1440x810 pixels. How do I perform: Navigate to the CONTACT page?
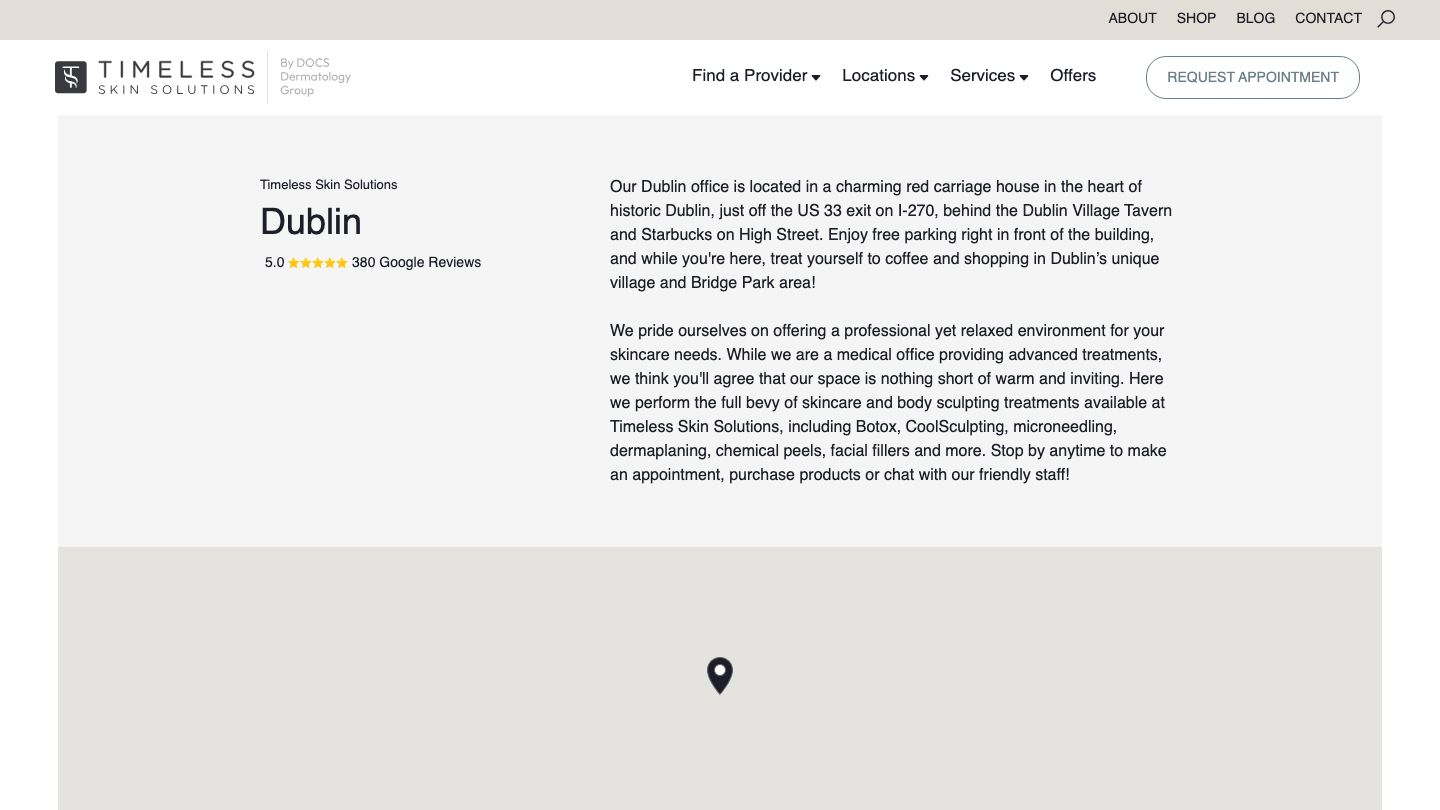pyautogui.click(x=1328, y=18)
